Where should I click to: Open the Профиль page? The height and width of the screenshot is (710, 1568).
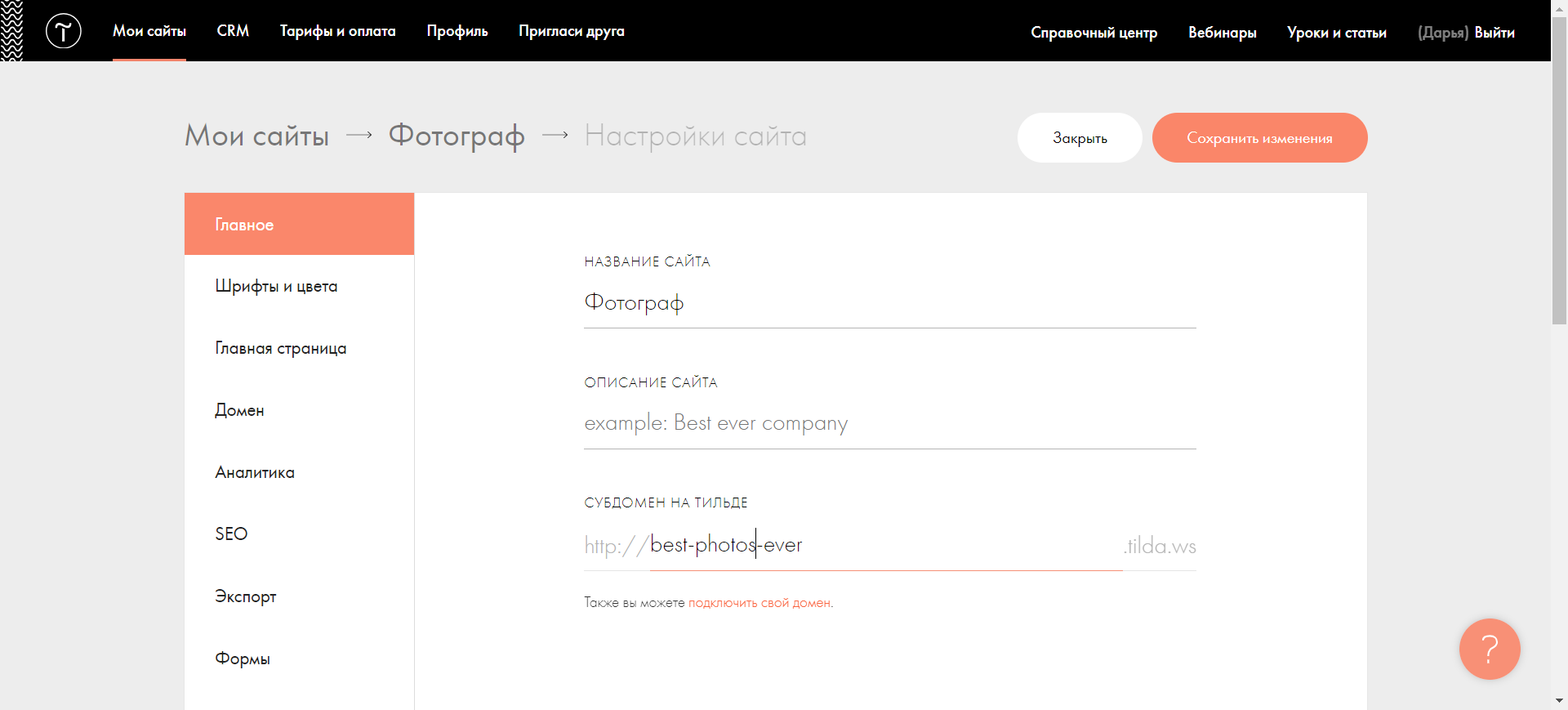pos(457,31)
